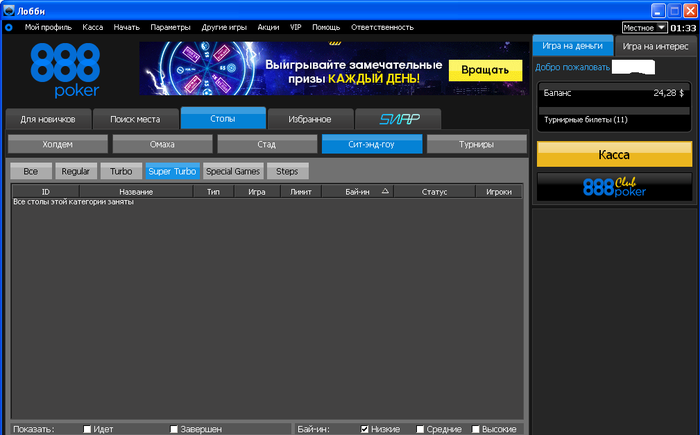Click the yellow Касса button

point(614,155)
